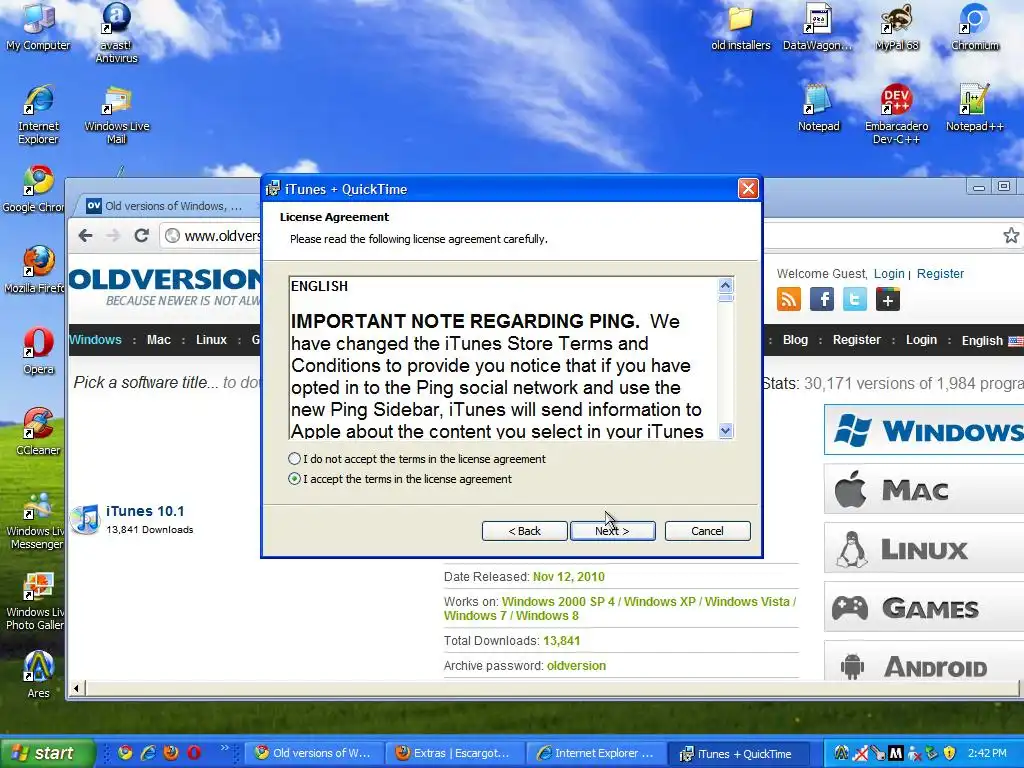
Task: Launch Firefox from the Quick Launch bar
Action: pyautogui.click(x=171, y=752)
